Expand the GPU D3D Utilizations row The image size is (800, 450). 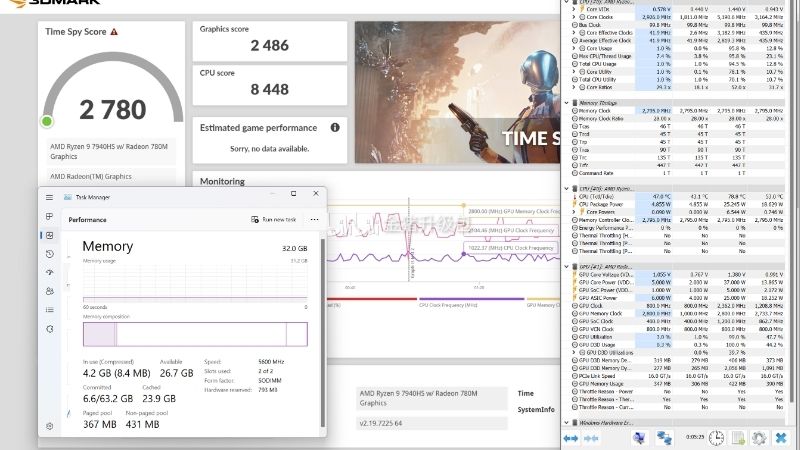[x=574, y=353]
